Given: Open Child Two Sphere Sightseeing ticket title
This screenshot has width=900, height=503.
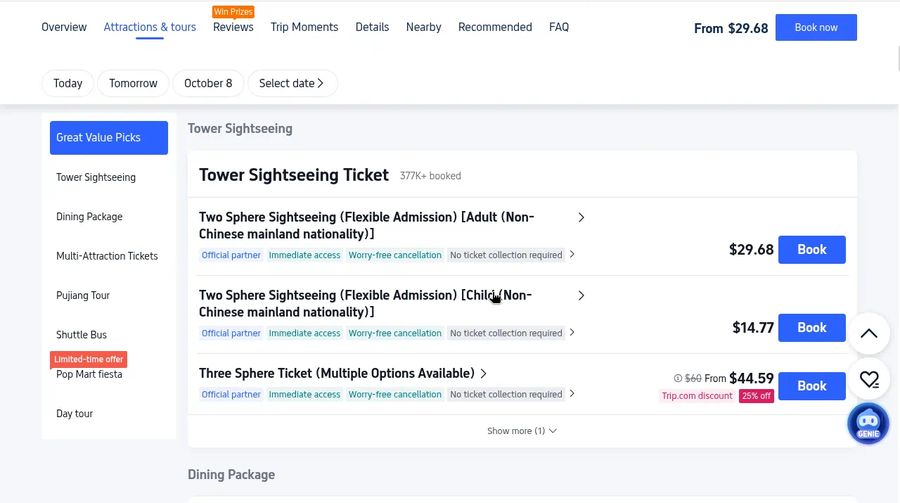Looking at the screenshot, I should 366,304.
